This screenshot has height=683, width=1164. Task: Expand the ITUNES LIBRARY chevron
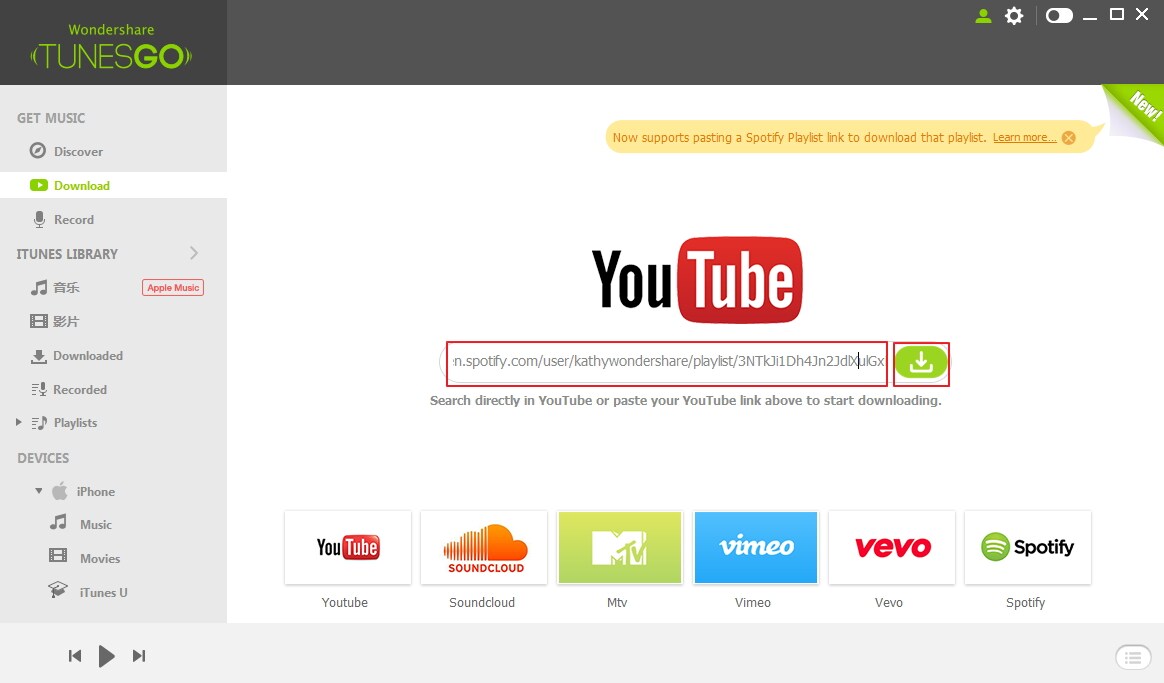click(194, 253)
